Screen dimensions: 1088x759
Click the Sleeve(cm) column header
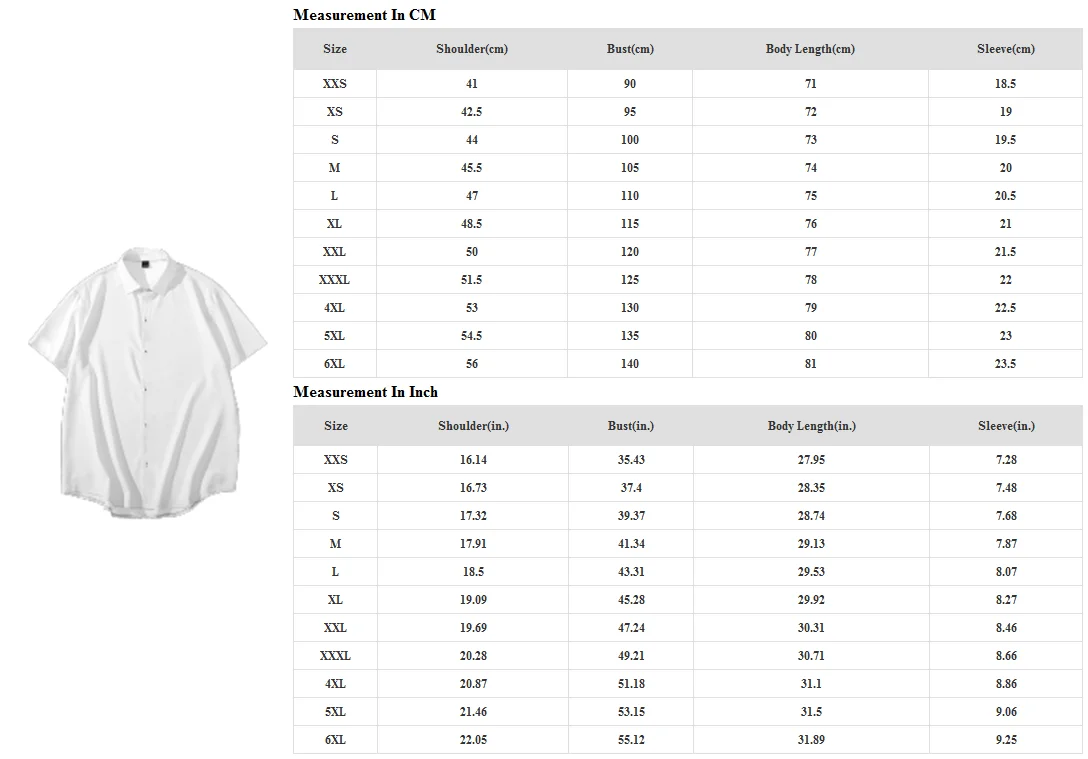[1005, 49]
